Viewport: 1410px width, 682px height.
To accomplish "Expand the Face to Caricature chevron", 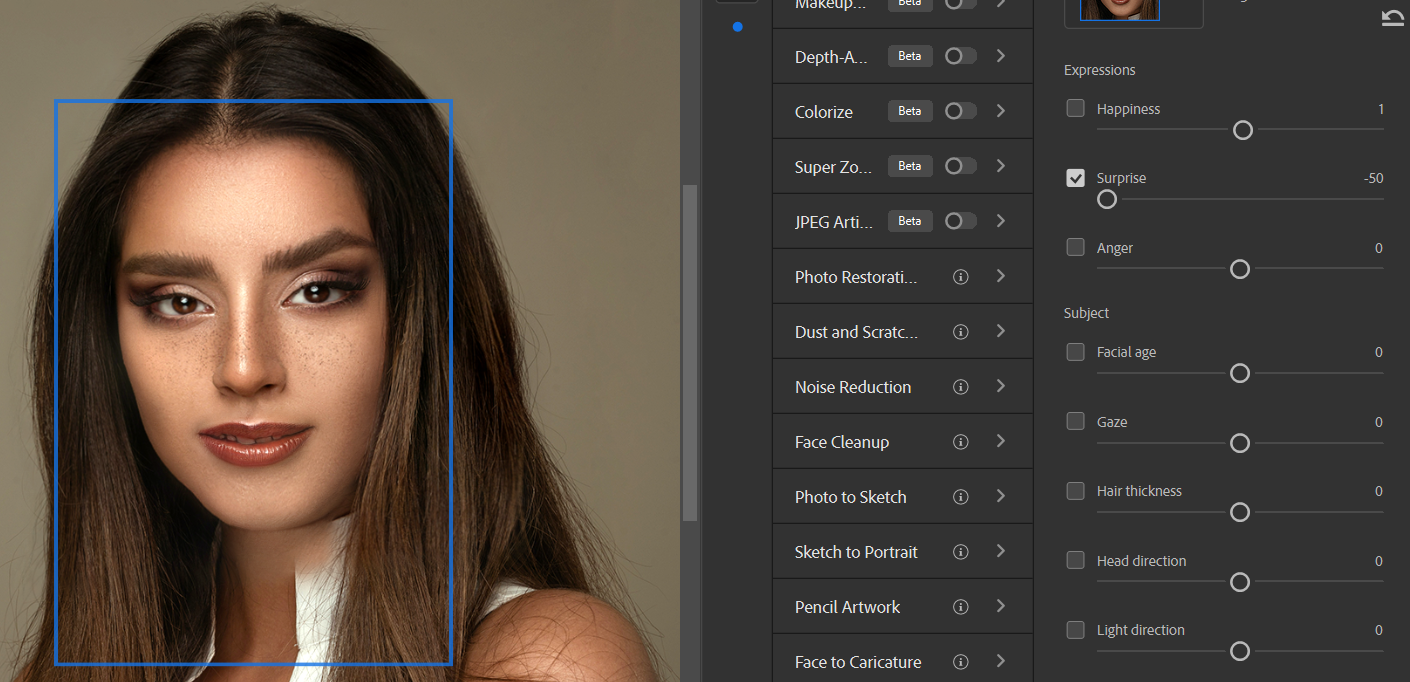I will [1001, 661].
